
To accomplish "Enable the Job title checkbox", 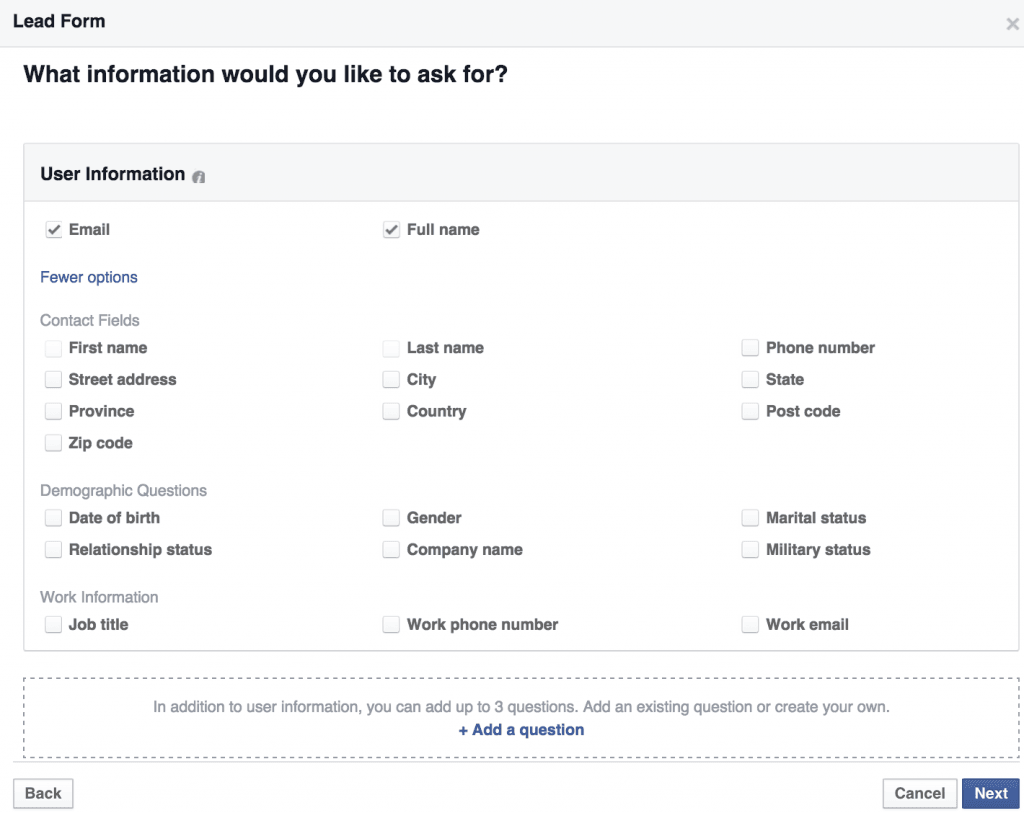I will point(54,625).
